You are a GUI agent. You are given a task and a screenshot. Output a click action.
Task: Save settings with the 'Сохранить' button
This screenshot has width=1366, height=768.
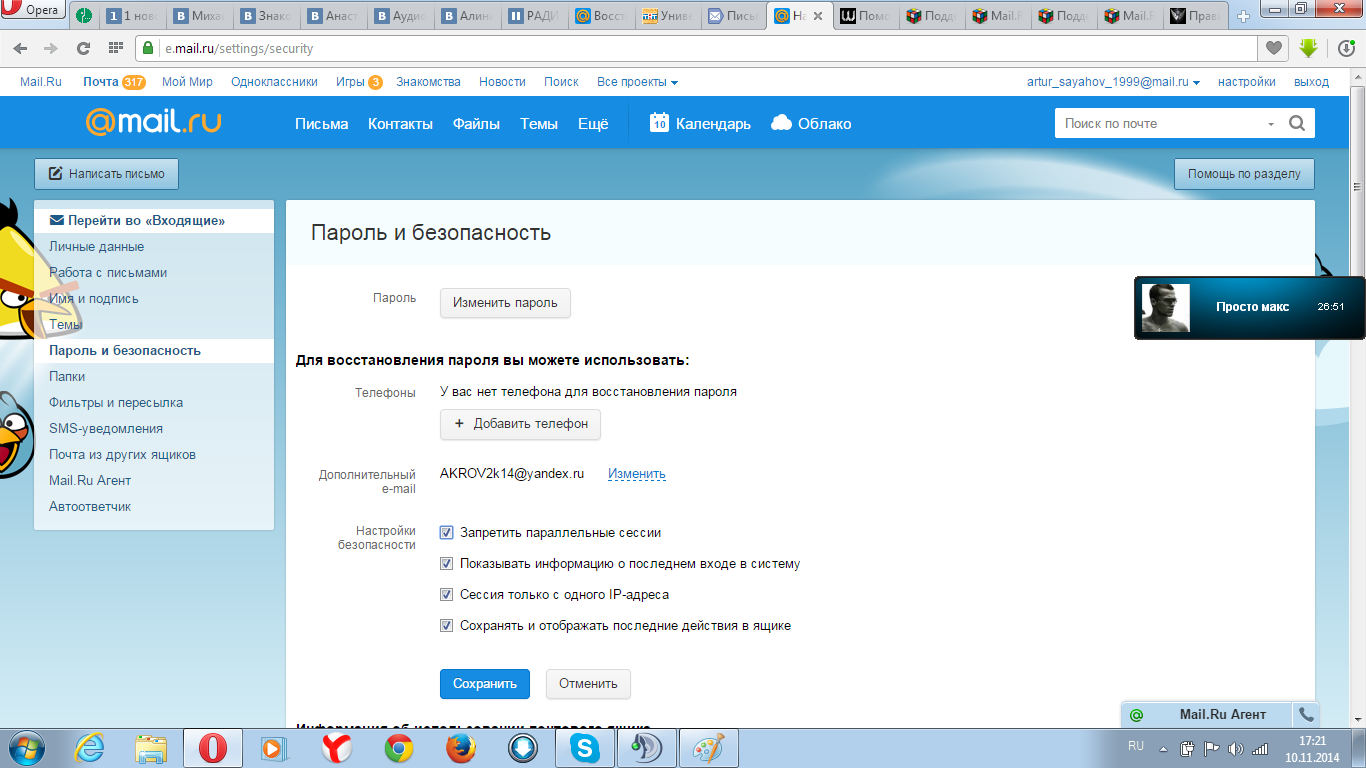pyautogui.click(x=485, y=684)
